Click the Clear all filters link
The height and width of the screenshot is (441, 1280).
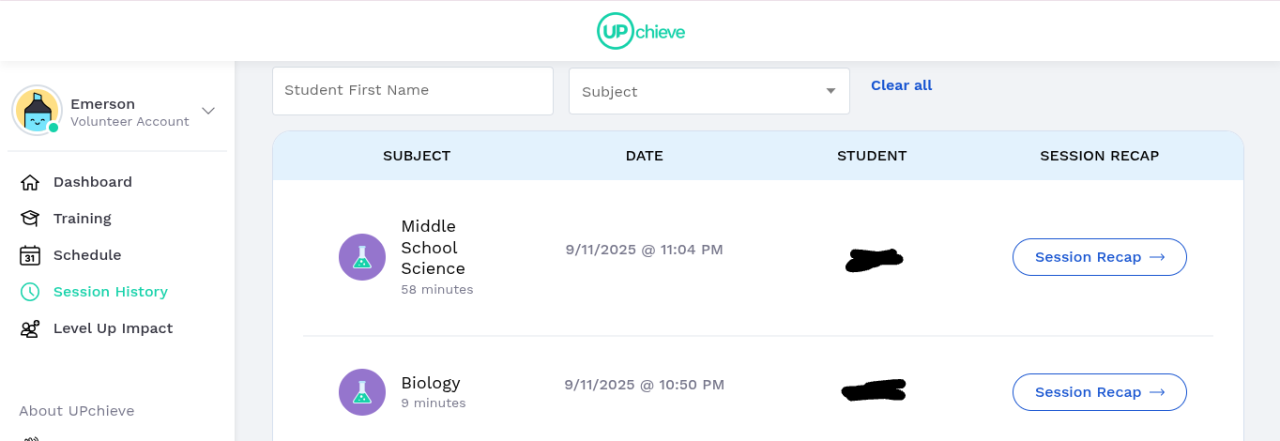[901, 86]
